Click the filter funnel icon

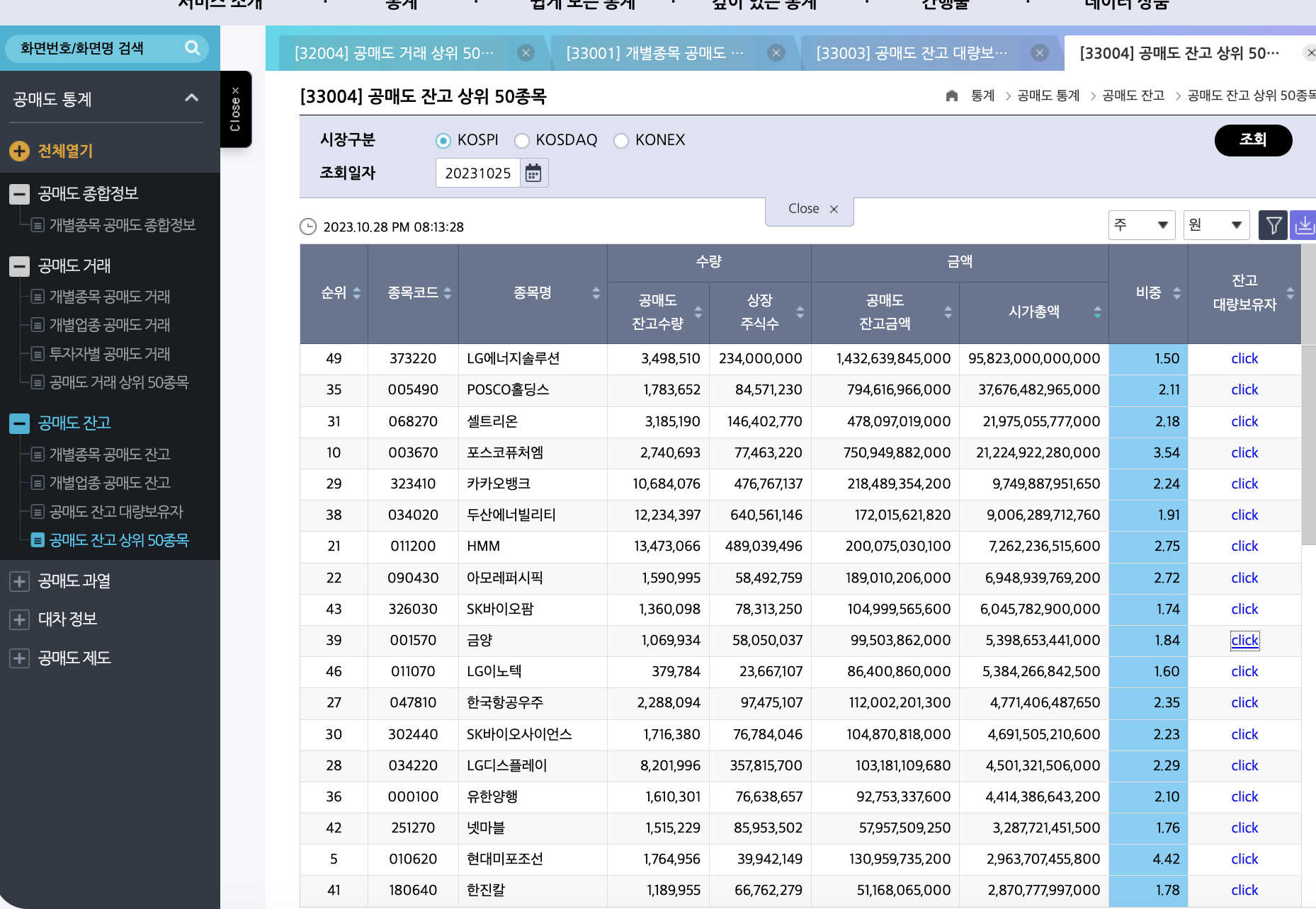pos(1274,225)
